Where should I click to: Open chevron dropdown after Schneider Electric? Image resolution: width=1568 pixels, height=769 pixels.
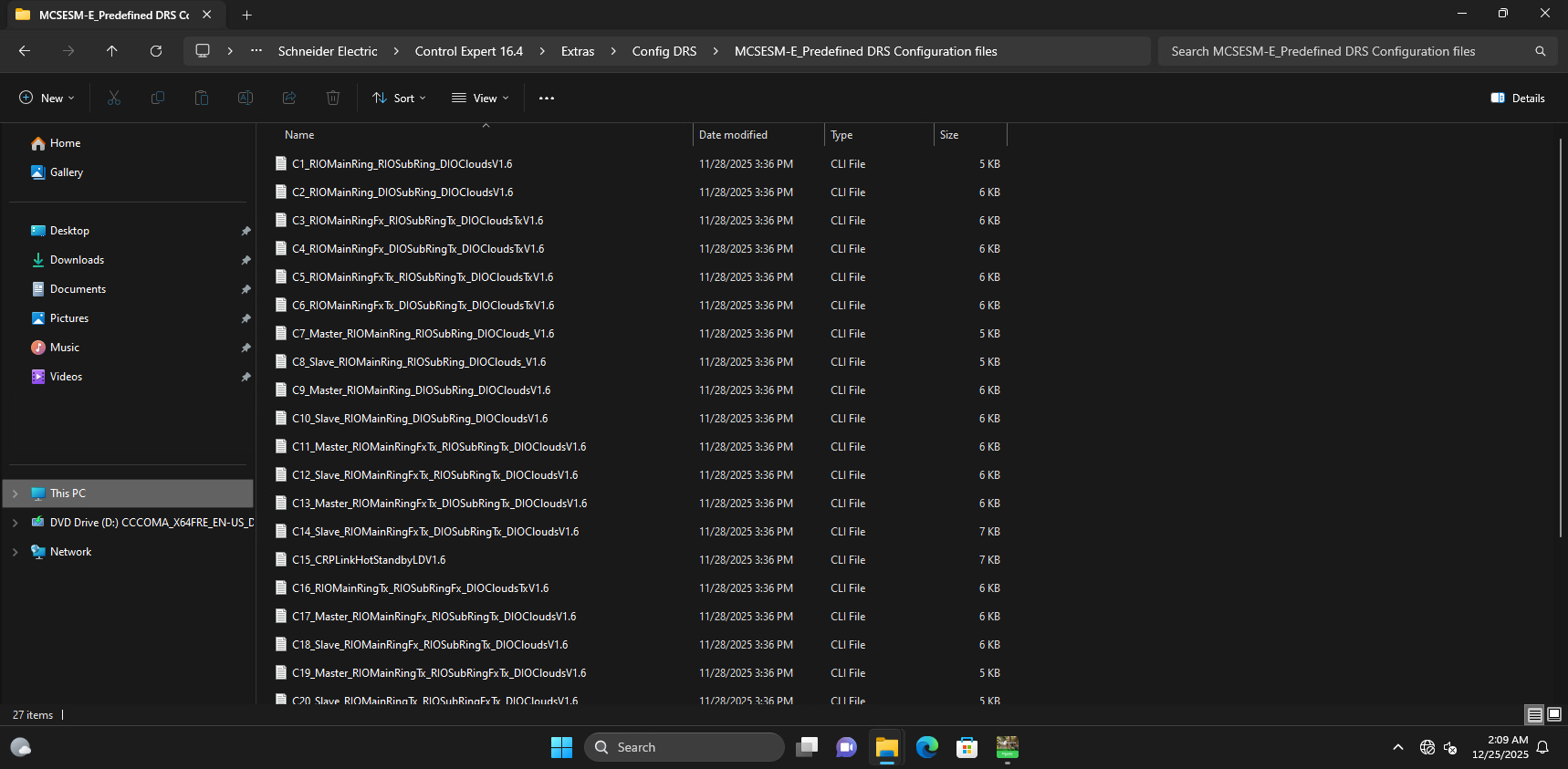(396, 51)
